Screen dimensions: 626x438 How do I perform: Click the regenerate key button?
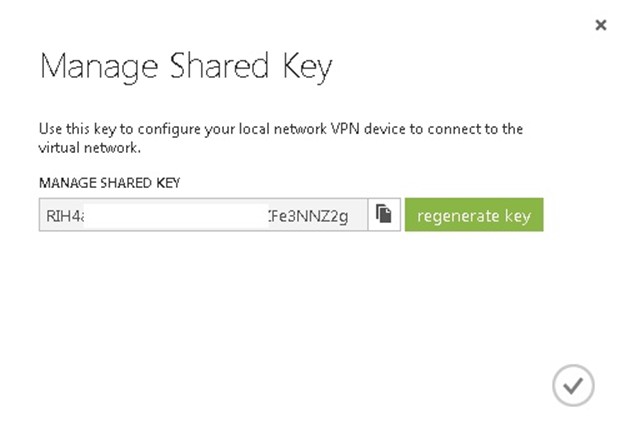coord(474,214)
